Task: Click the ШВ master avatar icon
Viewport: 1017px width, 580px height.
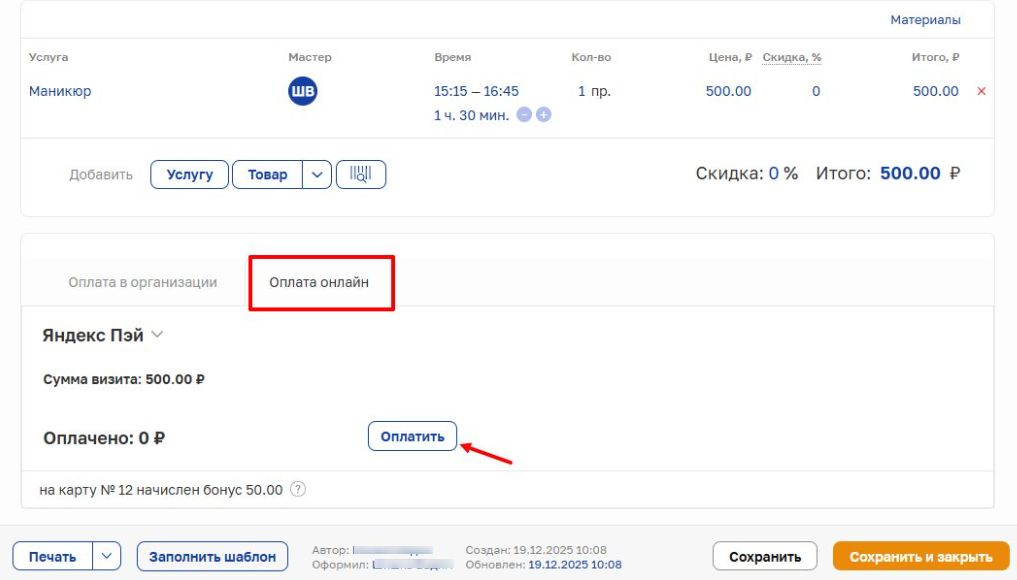Action: [302, 92]
